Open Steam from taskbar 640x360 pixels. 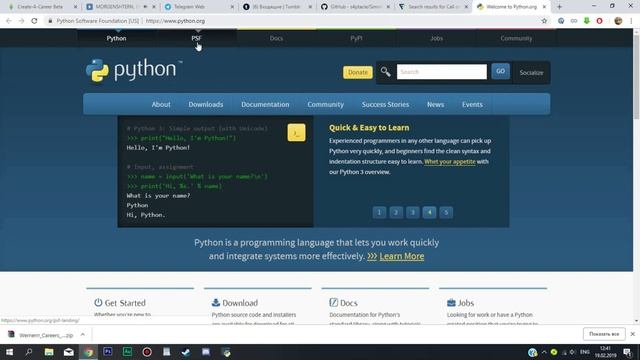pos(186,352)
